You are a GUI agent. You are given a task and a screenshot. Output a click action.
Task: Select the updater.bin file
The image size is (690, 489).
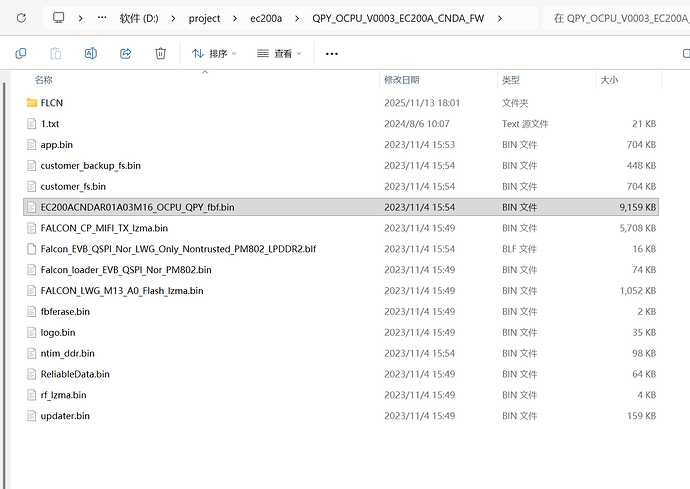(x=65, y=415)
